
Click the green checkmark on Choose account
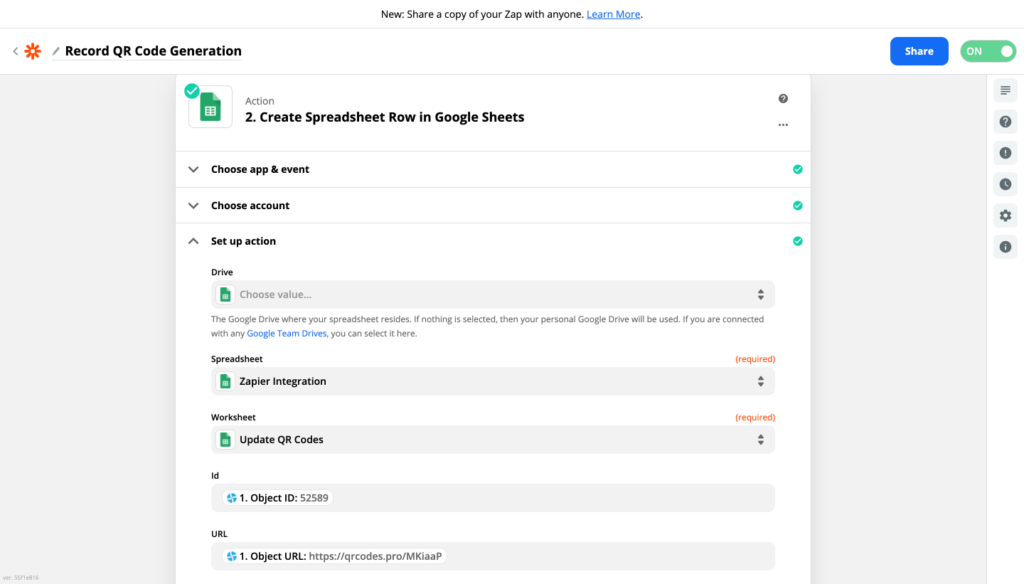point(797,205)
